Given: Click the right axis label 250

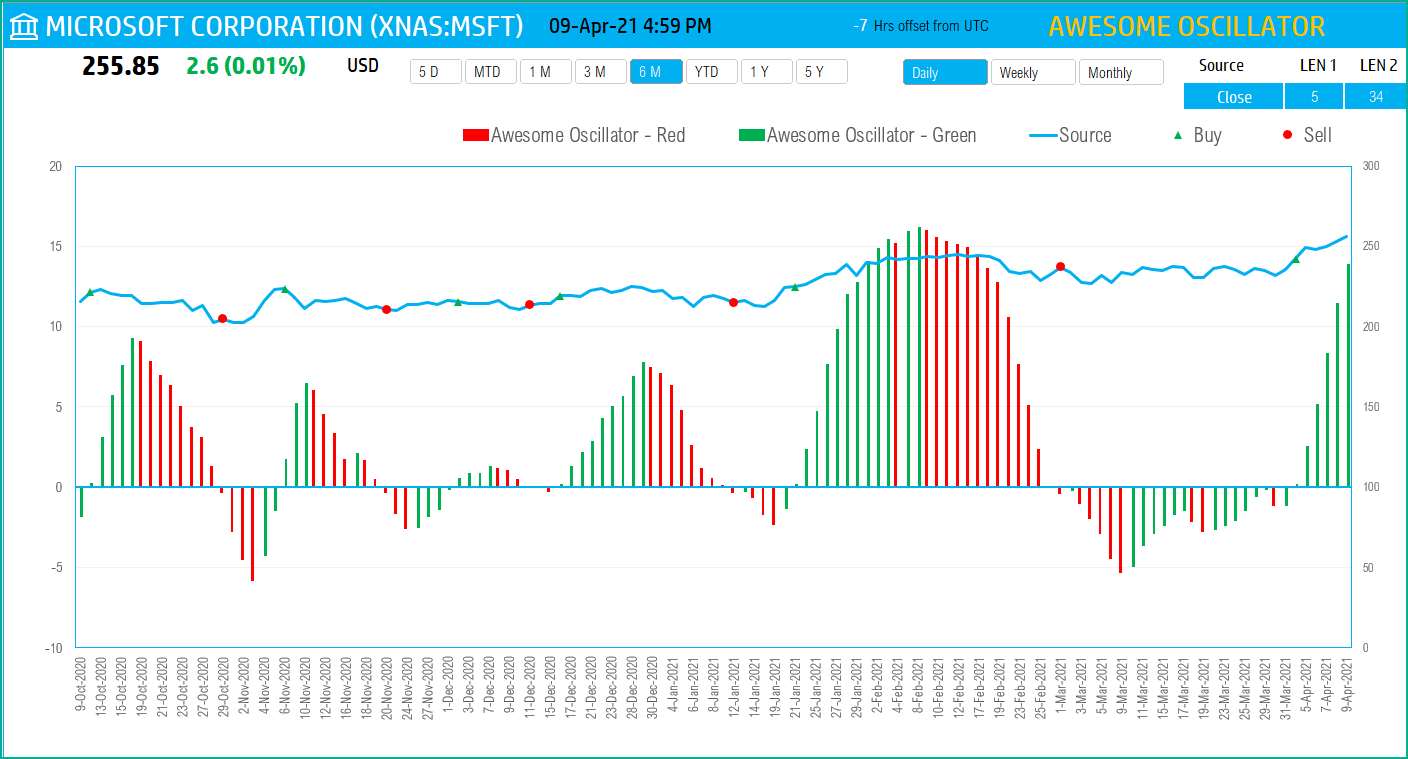Looking at the screenshot, I should point(1370,246).
